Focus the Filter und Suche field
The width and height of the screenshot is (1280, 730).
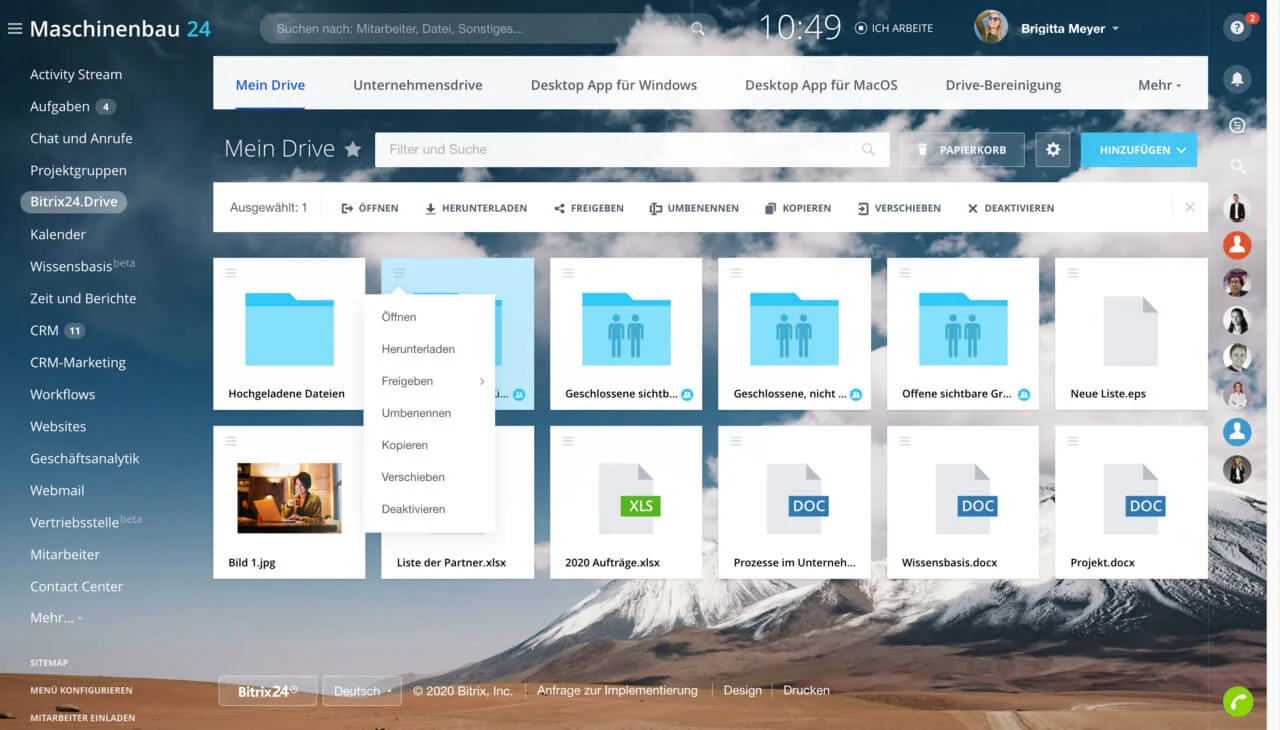point(632,150)
